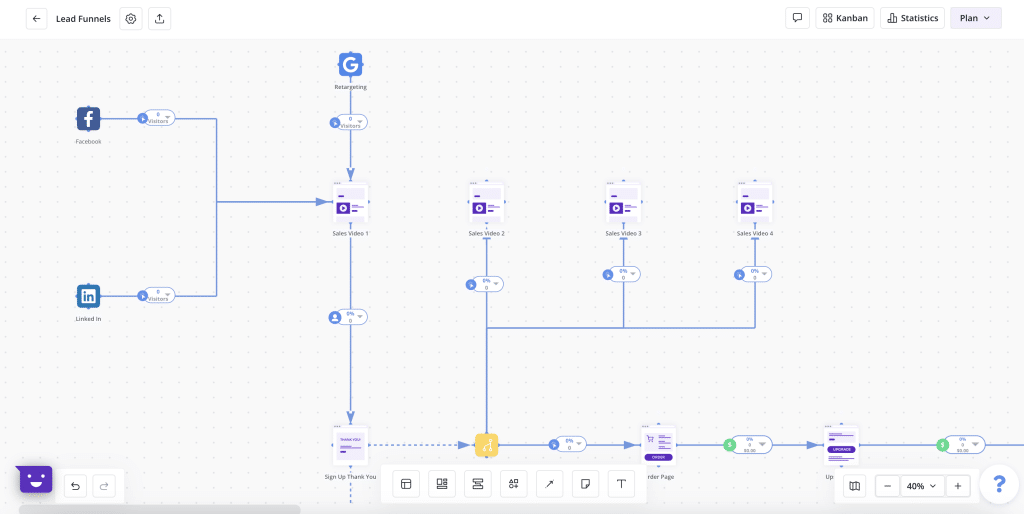Image resolution: width=1024 pixels, height=514 pixels.
Task: Open the templates grid tool in bottom toolbar
Action: click(x=442, y=484)
